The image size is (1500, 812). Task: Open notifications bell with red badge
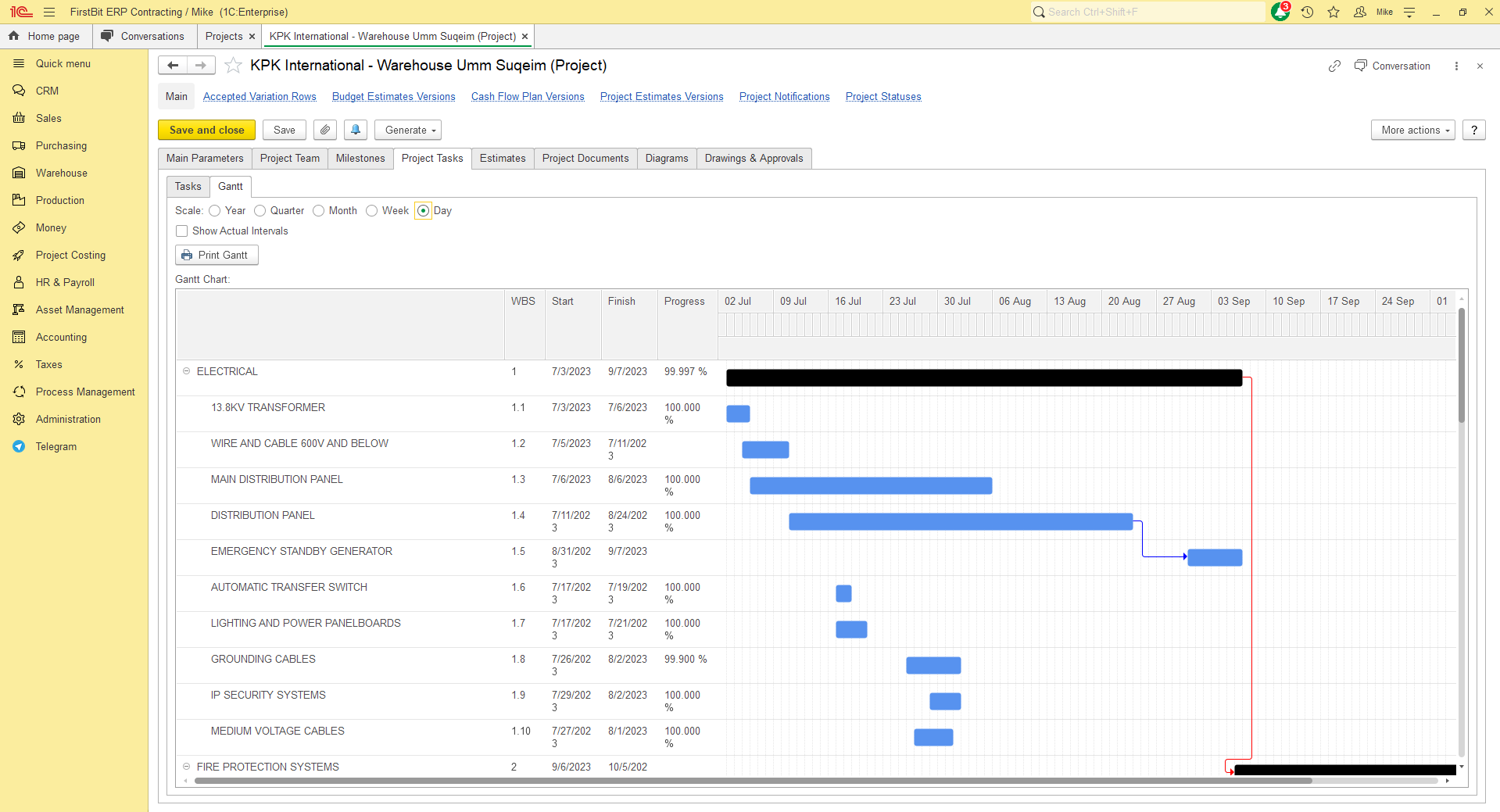tap(1280, 13)
